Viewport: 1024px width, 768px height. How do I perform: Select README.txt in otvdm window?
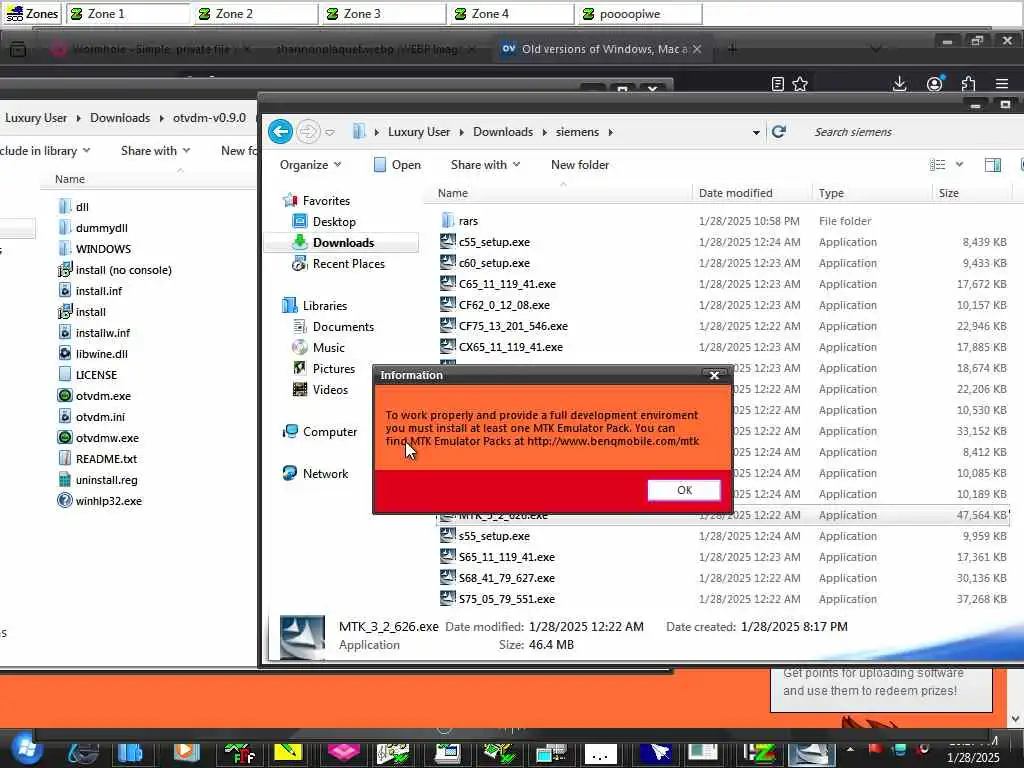tap(97, 458)
